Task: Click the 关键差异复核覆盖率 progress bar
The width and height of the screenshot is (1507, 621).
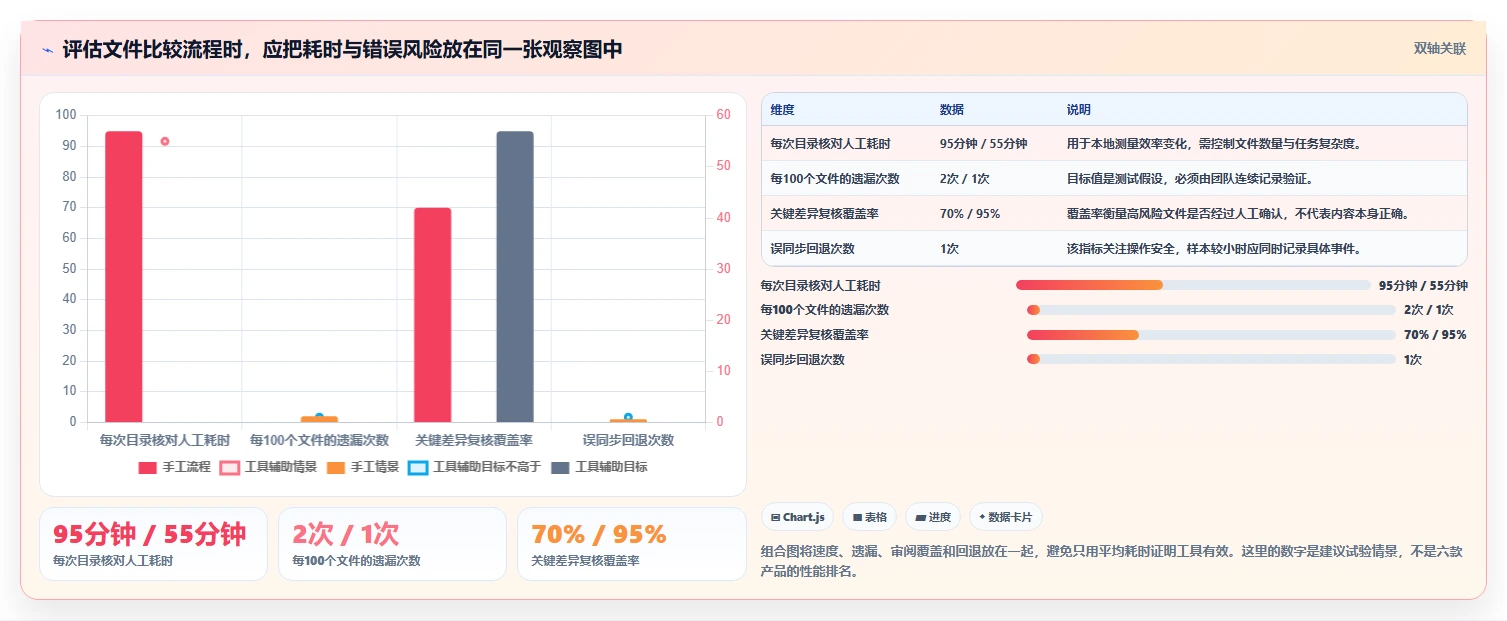Action: (1211, 334)
